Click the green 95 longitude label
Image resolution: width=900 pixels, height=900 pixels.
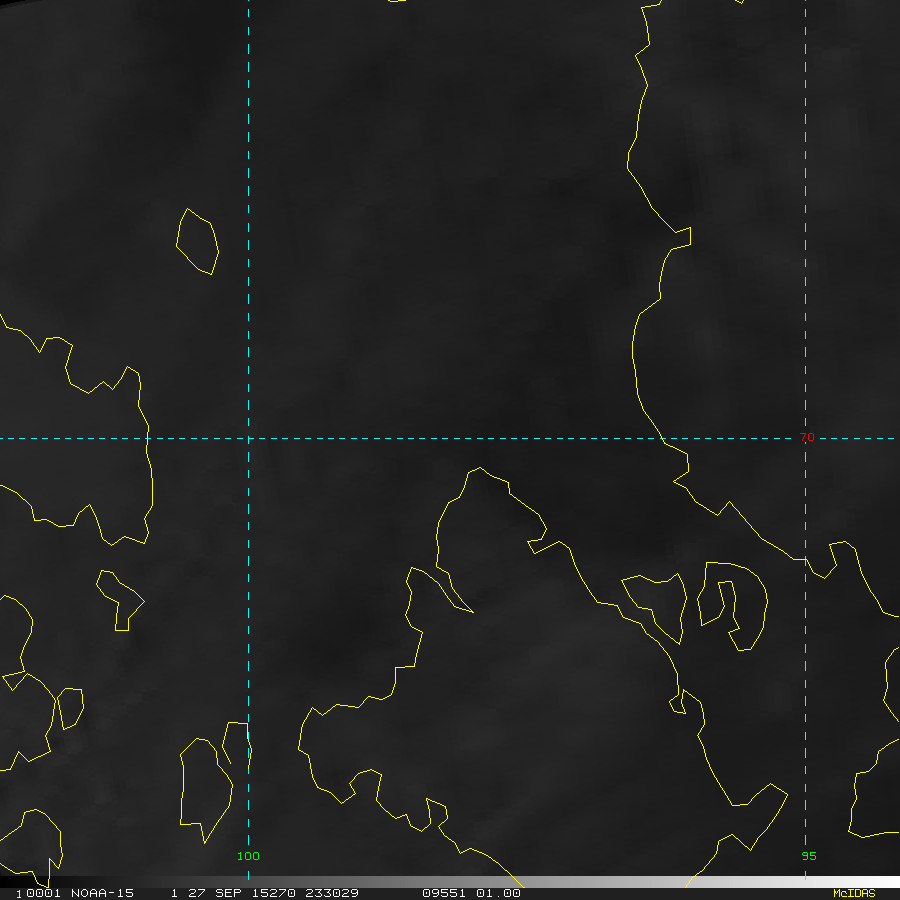(x=809, y=856)
